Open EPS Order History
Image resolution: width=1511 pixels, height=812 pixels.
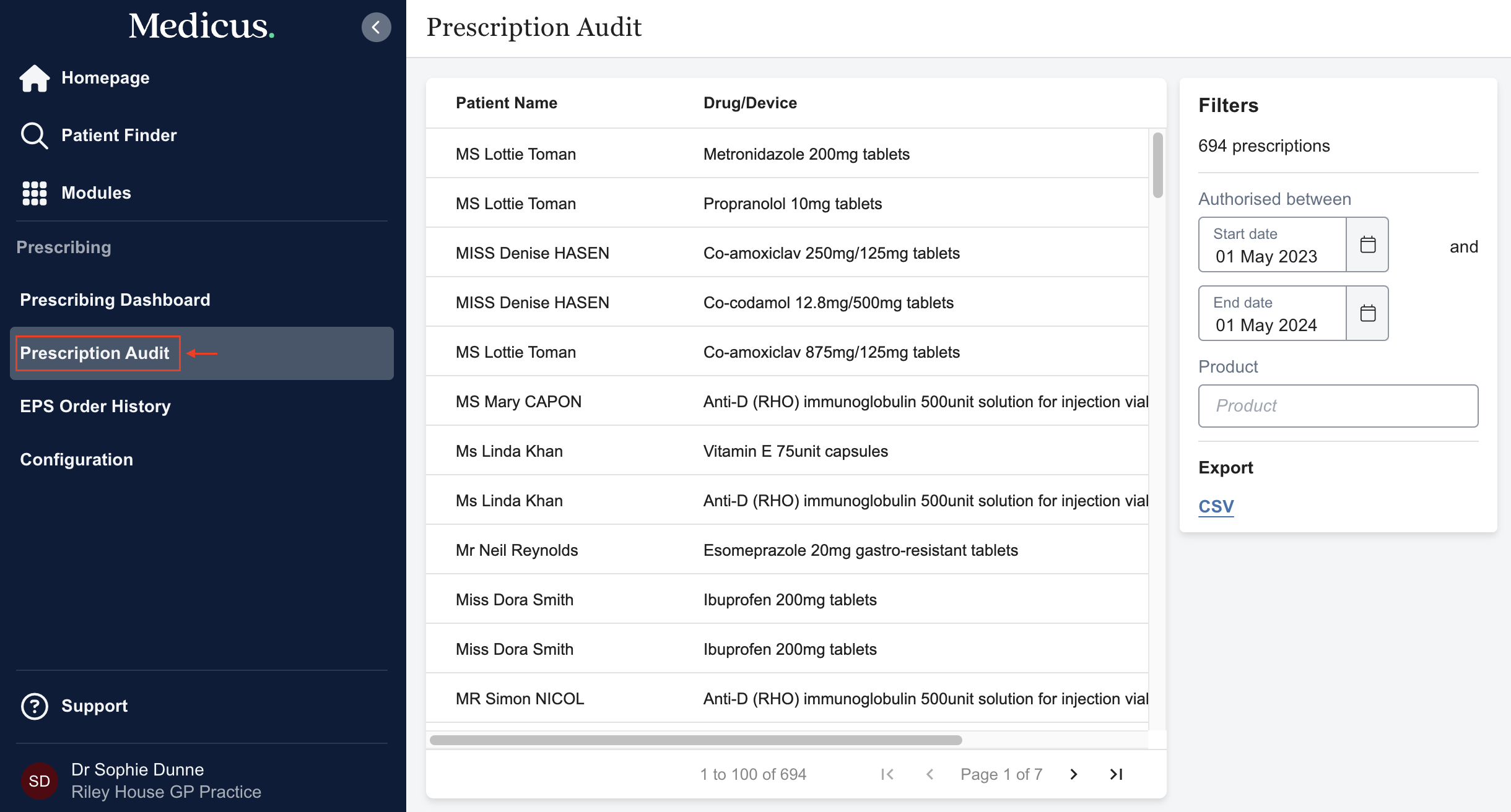click(x=95, y=406)
